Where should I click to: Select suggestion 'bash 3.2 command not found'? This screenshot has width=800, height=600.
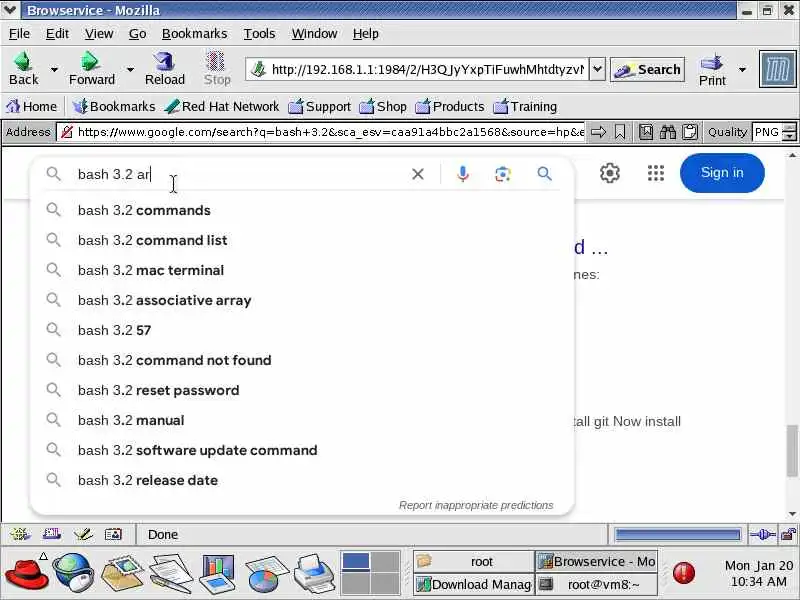(x=302, y=360)
